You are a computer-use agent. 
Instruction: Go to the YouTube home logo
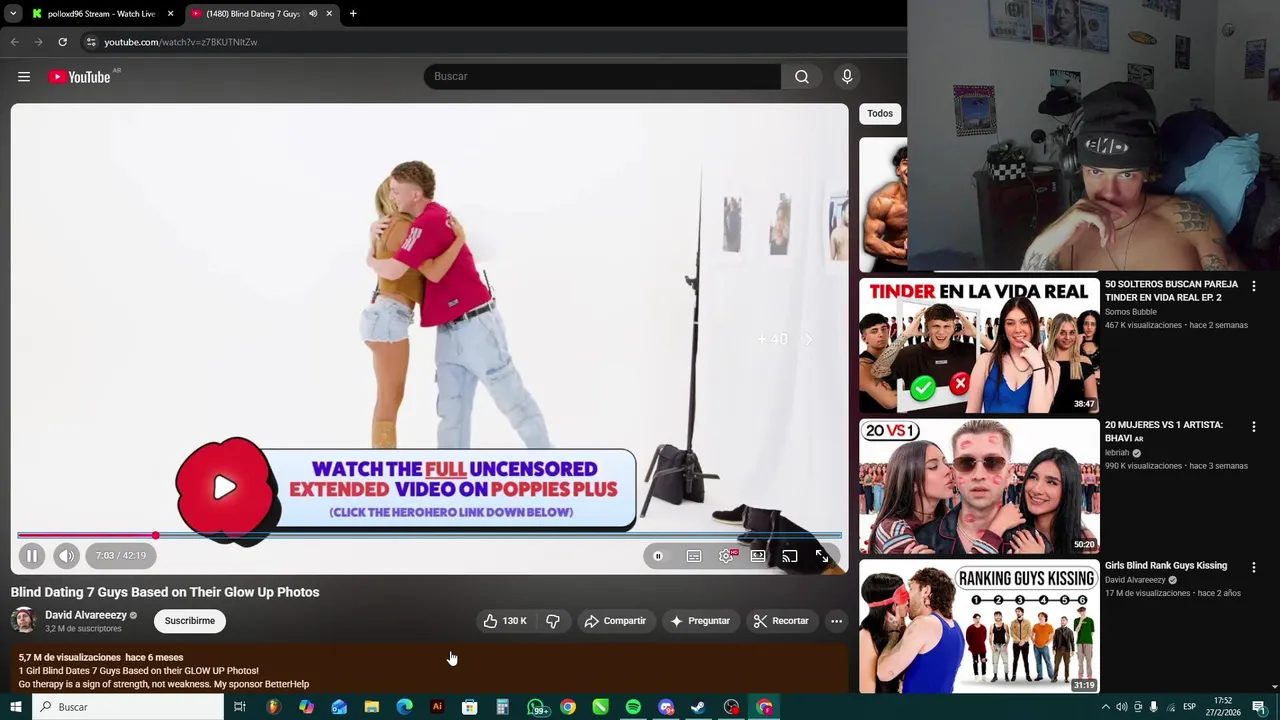coord(79,77)
